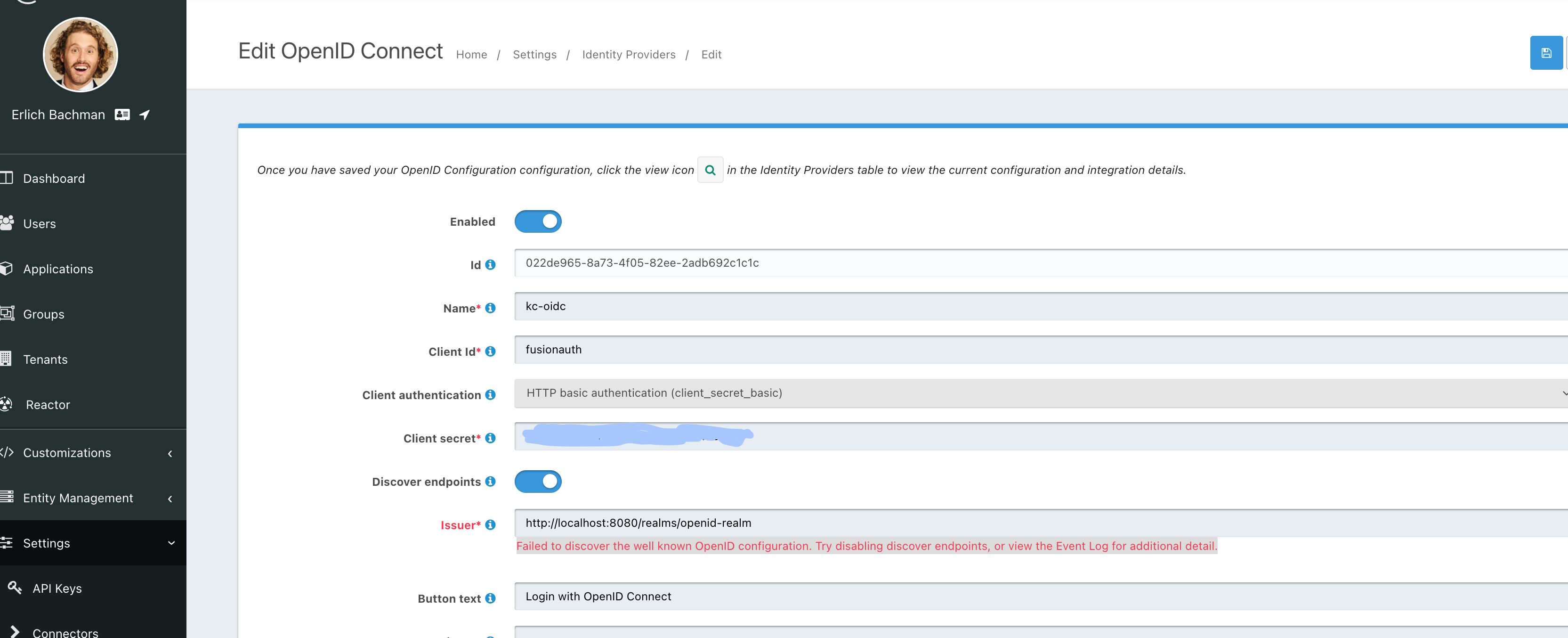Open the Reactor section

click(x=47, y=404)
